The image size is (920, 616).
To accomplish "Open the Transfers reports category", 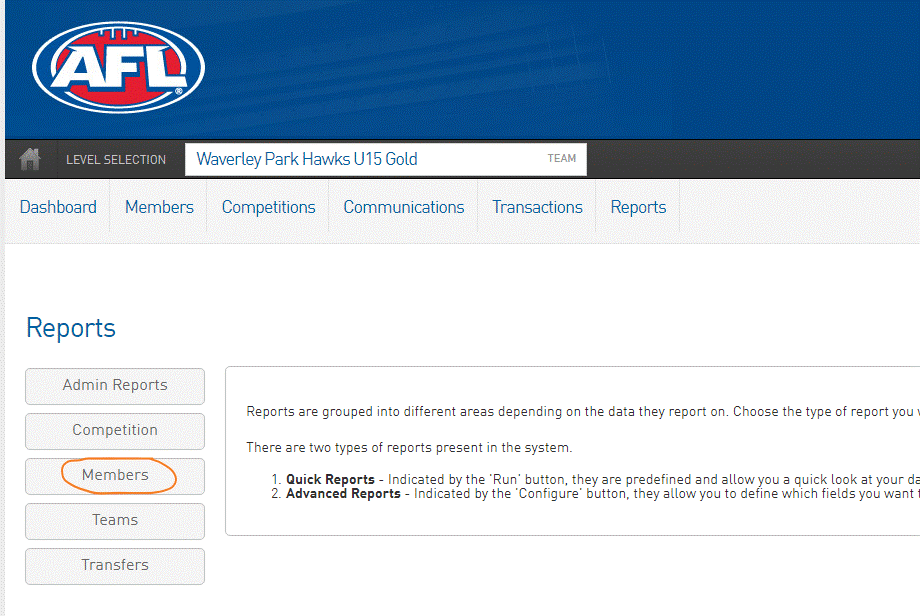I will (x=115, y=565).
